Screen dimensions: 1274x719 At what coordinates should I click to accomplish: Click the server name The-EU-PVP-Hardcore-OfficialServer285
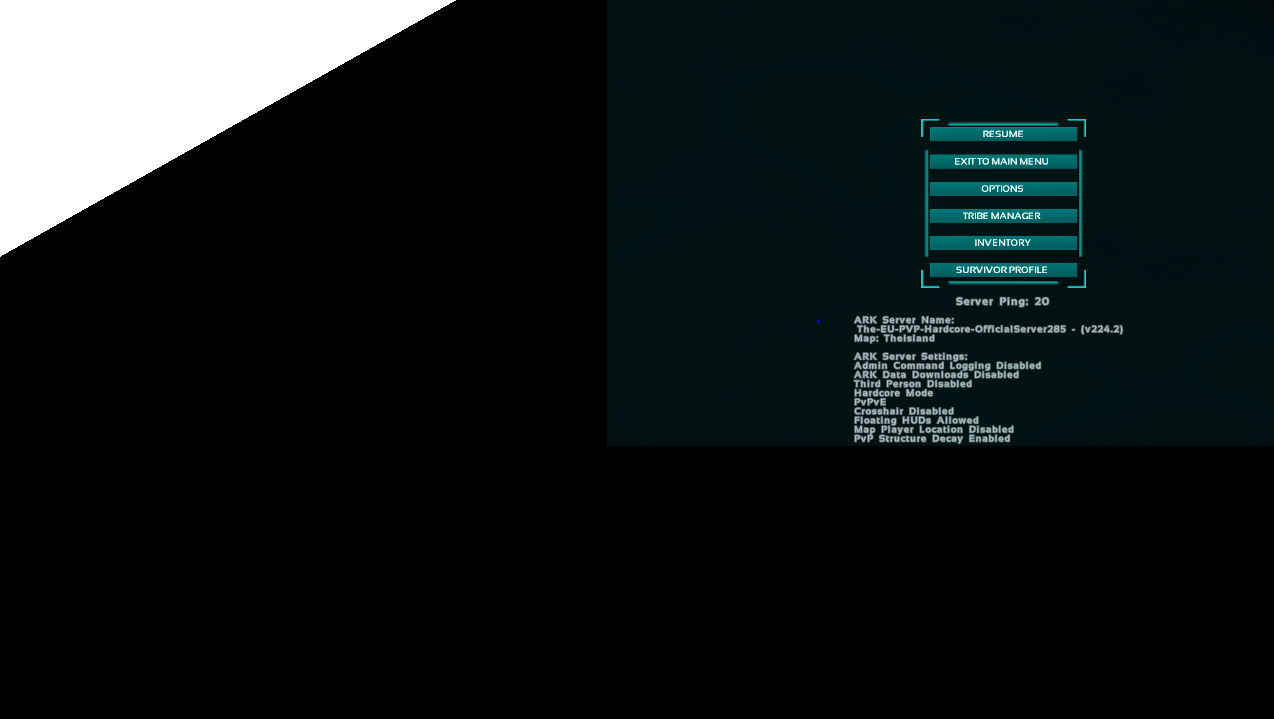pos(961,329)
